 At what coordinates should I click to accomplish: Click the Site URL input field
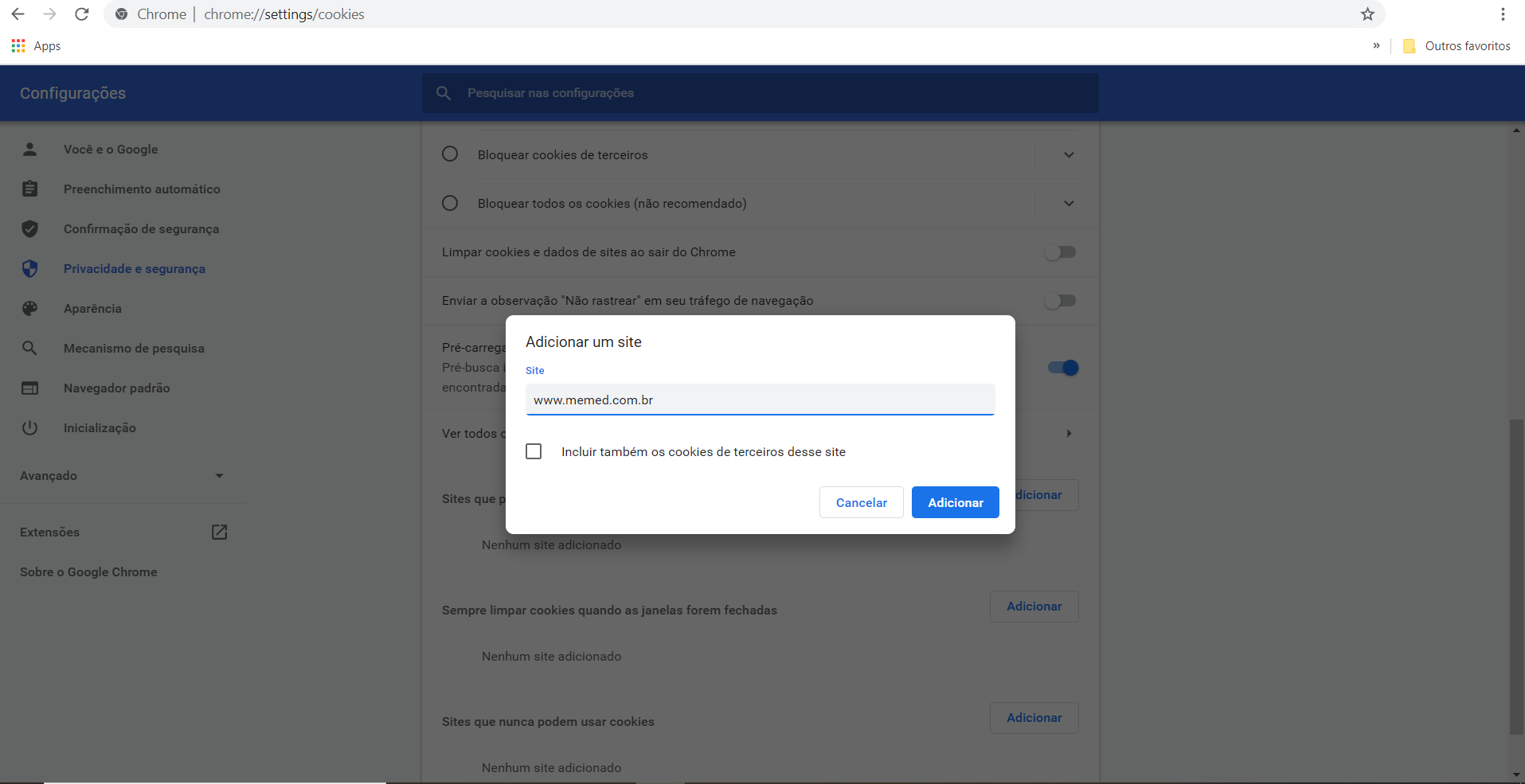[760, 400]
